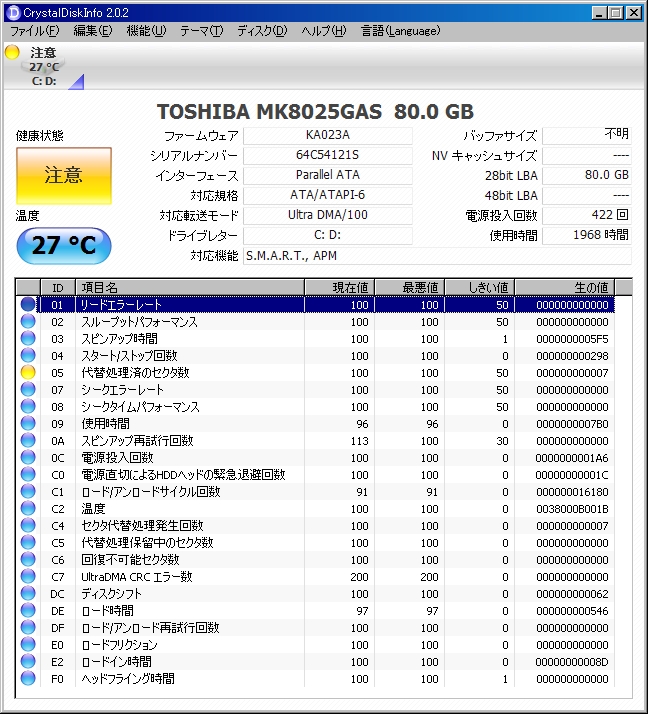Click the status circle for スピンアップ時間

pyautogui.click(x=28, y=338)
